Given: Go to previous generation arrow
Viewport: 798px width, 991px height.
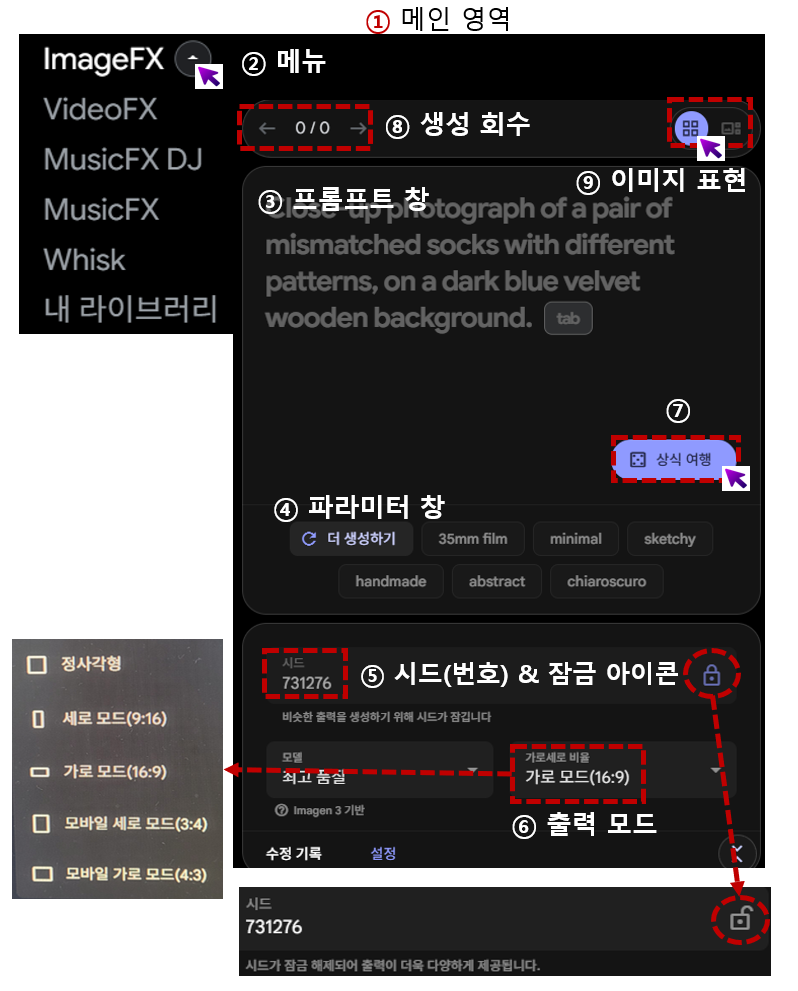Looking at the screenshot, I should 267,128.
